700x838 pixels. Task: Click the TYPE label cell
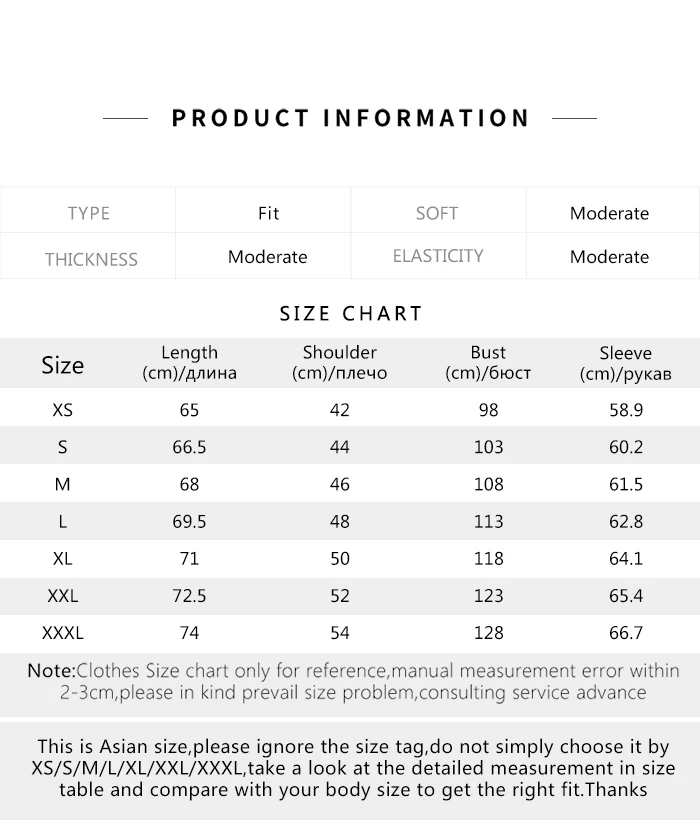pos(88,213)
